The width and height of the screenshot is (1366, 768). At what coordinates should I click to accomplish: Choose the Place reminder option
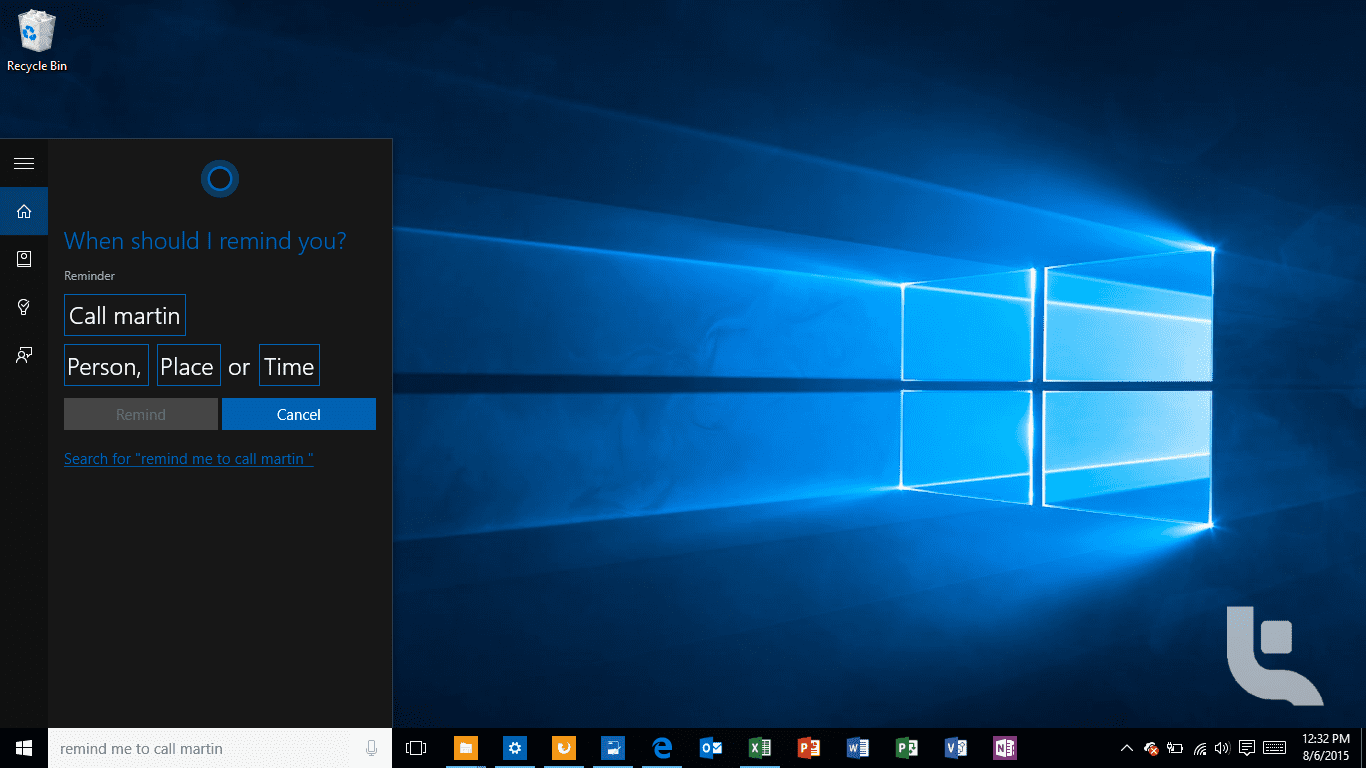click(x=189, y=366)
